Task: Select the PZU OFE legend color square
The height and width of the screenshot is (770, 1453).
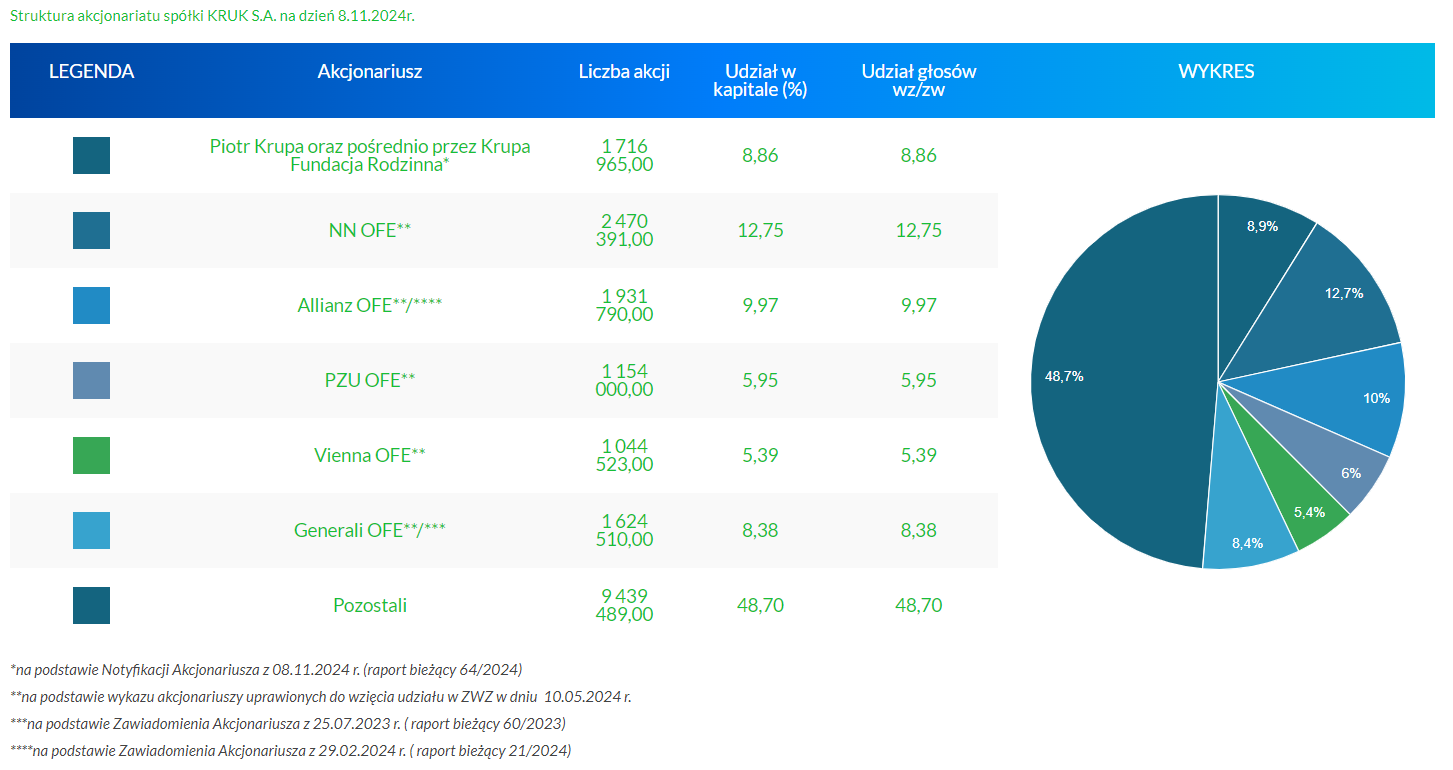Action: 91,380
